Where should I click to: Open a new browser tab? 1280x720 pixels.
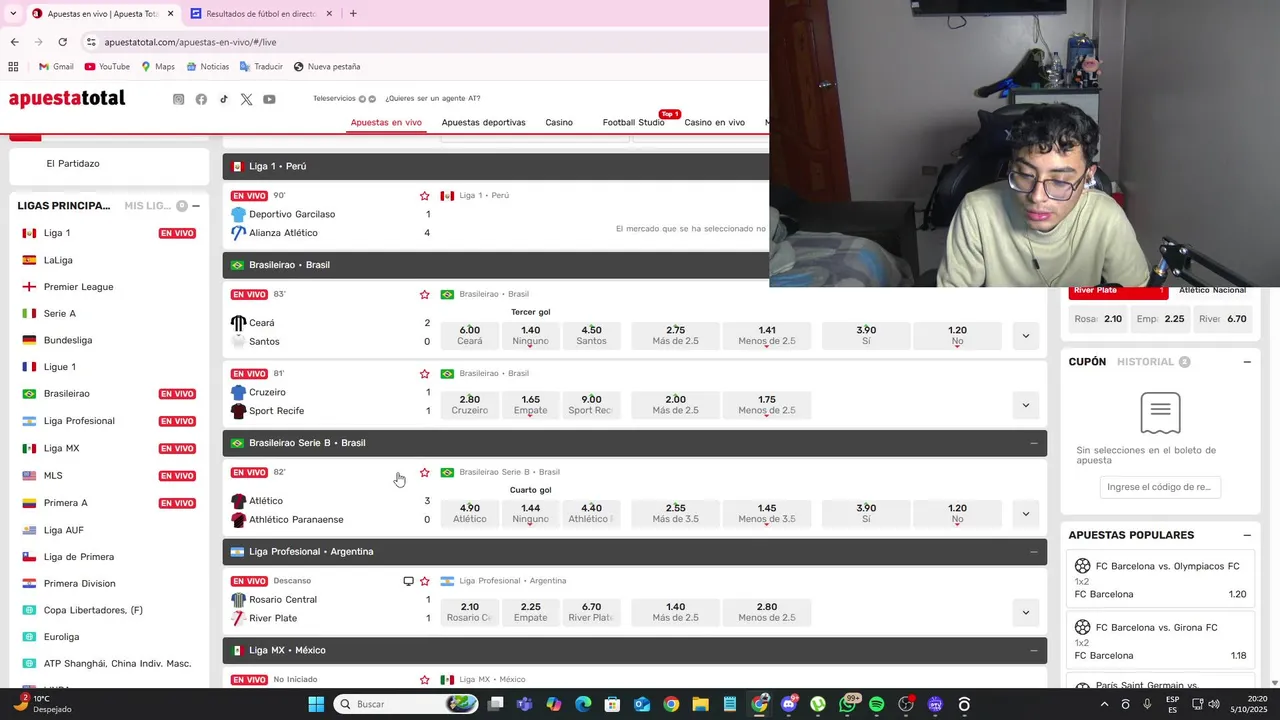click(x=353, y=14)
